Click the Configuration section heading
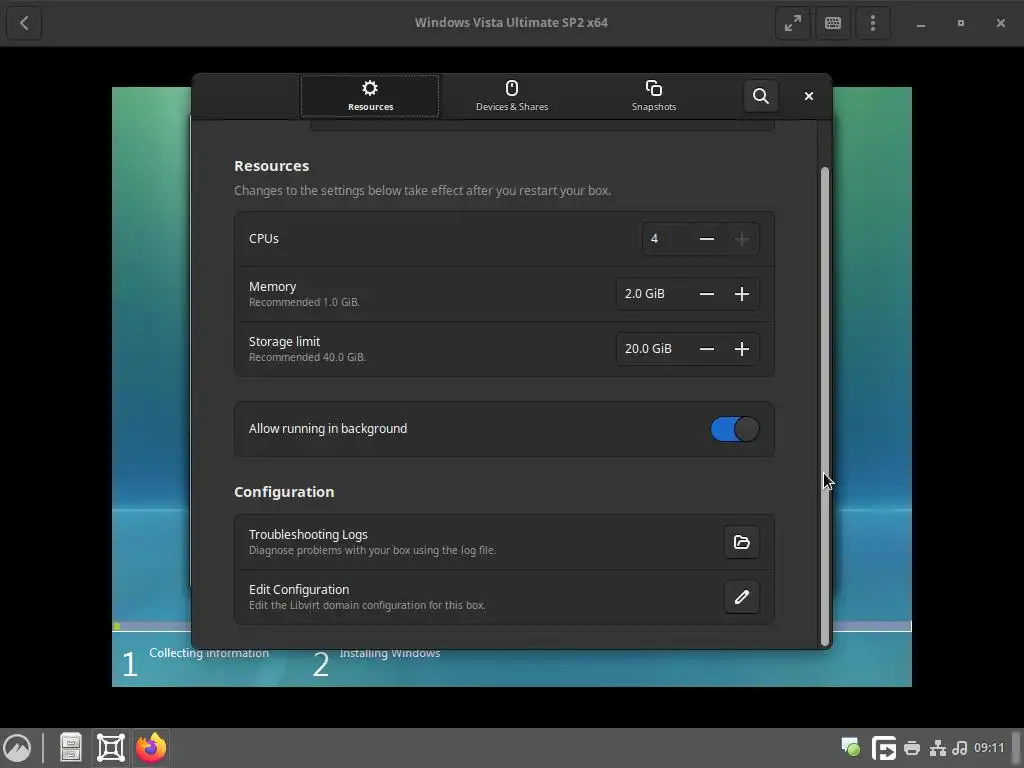Image resolution: width=1024 pixels, height=768 pixels. pyautogui.click(x=284, y=492)
